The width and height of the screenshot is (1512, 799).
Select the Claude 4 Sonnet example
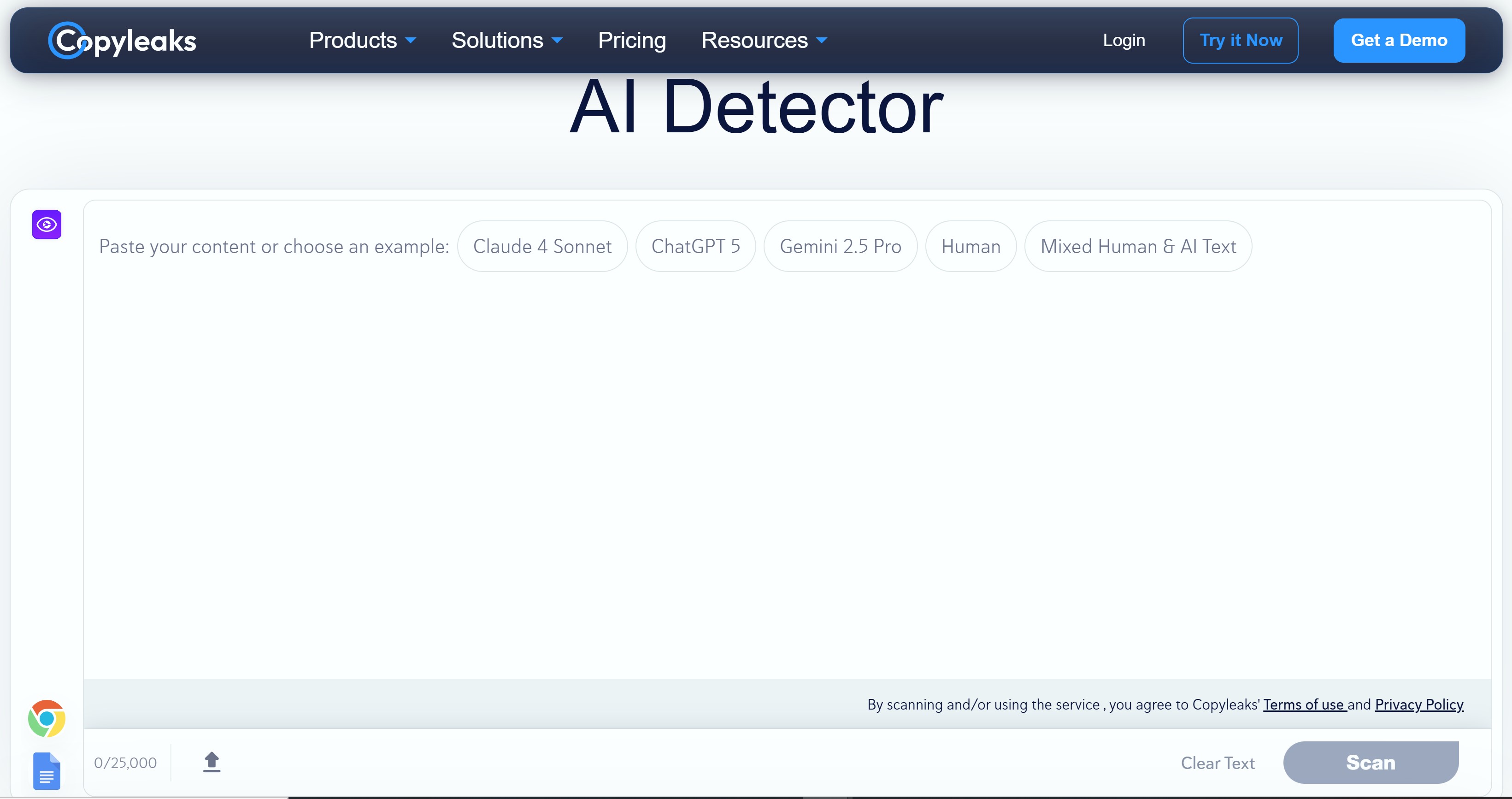click(x=542, y=246)
